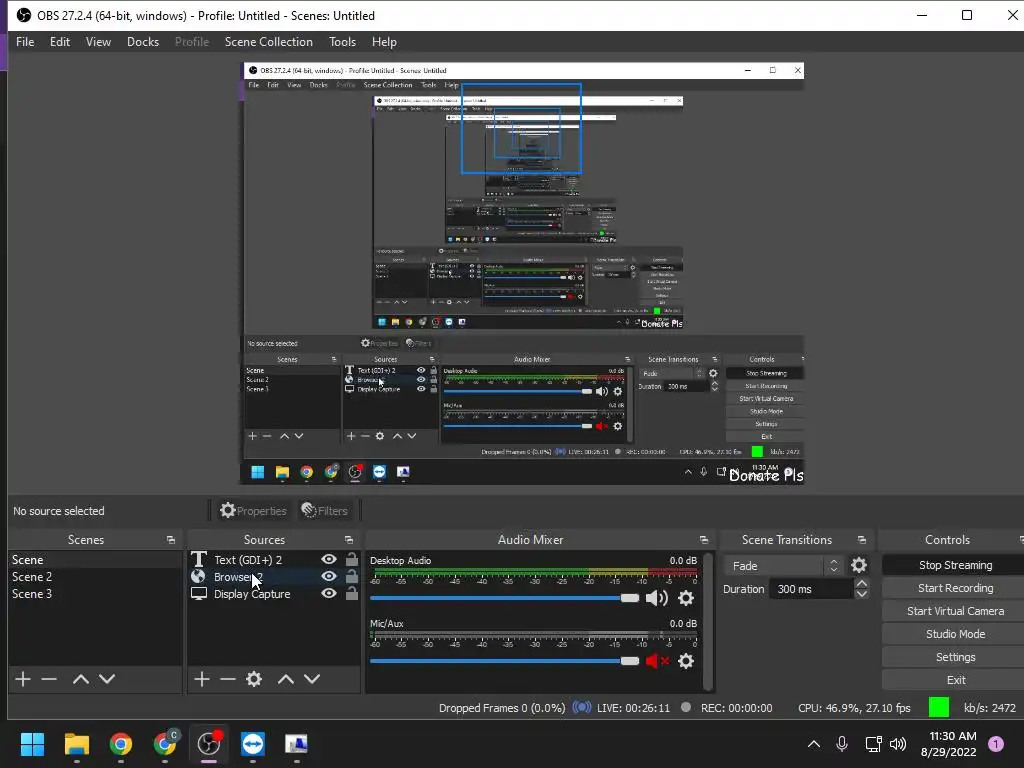Click the OBS Studio taskbar icon

pos(209,743)
